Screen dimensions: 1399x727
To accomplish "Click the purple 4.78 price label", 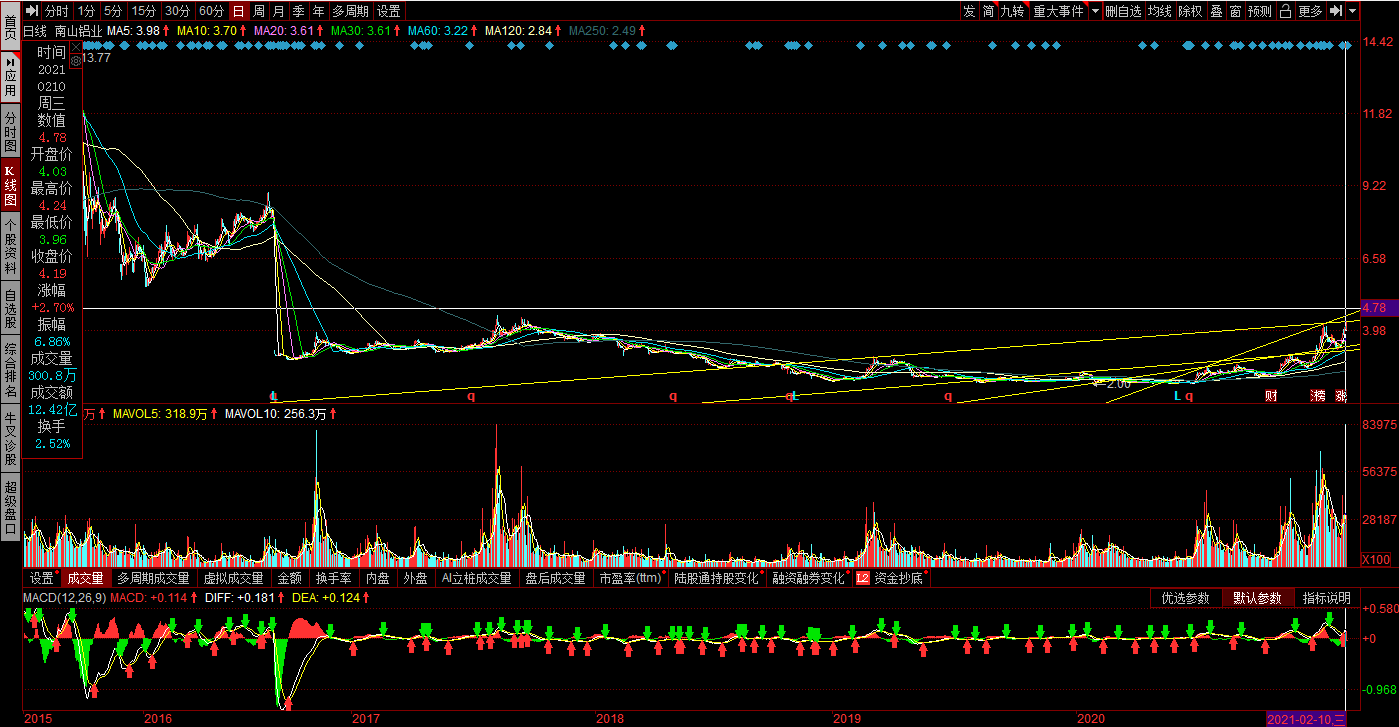I will [1378, 308].
